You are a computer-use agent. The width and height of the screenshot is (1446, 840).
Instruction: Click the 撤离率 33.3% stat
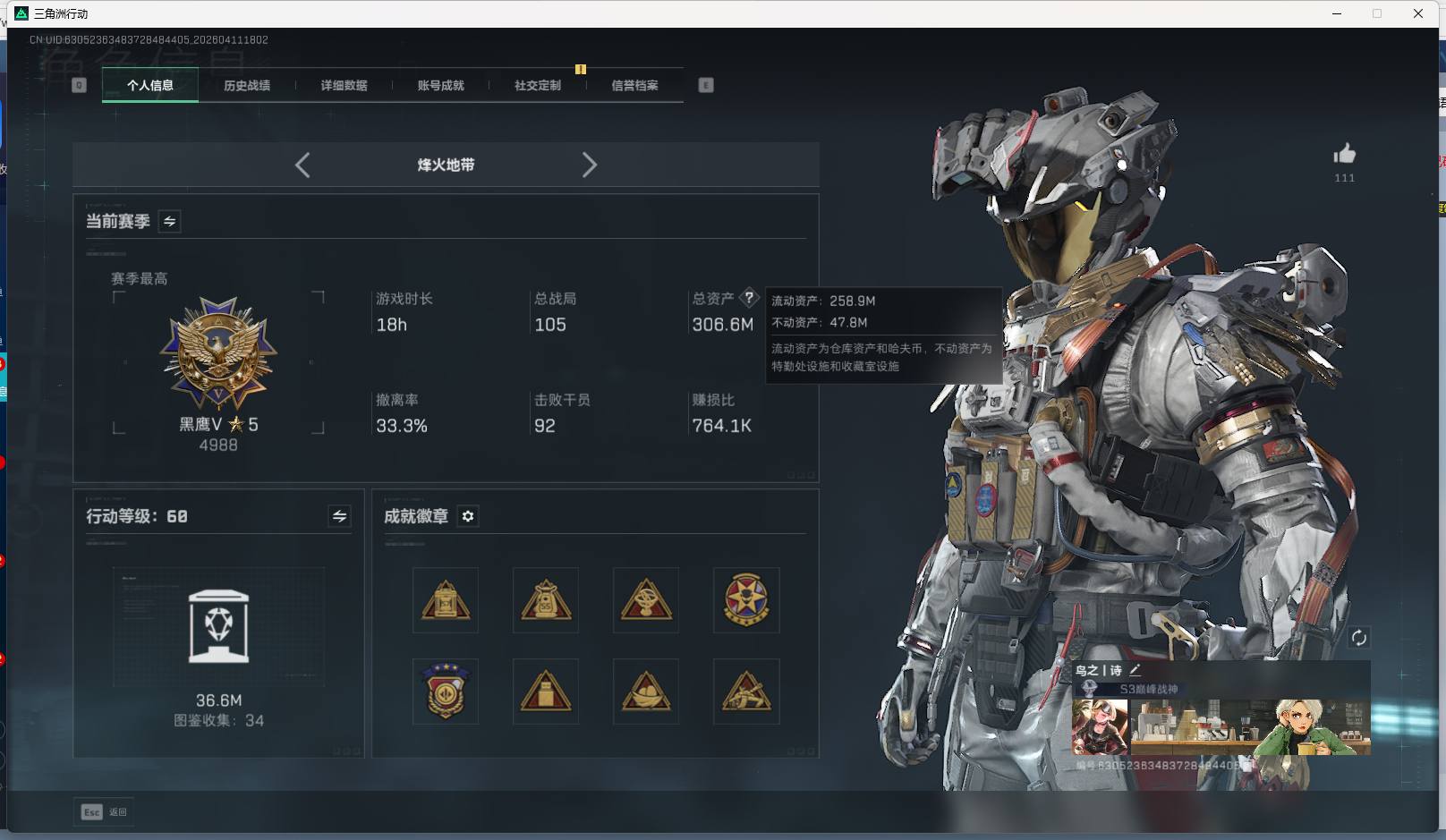402,413
